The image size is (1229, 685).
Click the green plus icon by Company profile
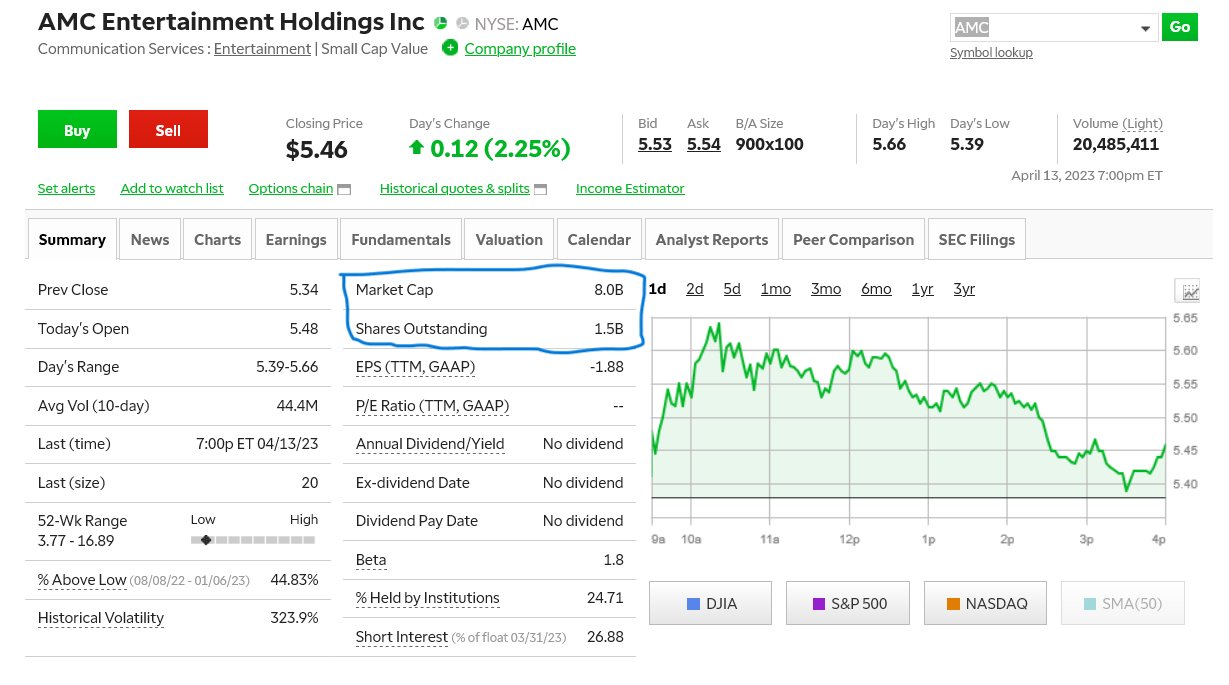450,48
